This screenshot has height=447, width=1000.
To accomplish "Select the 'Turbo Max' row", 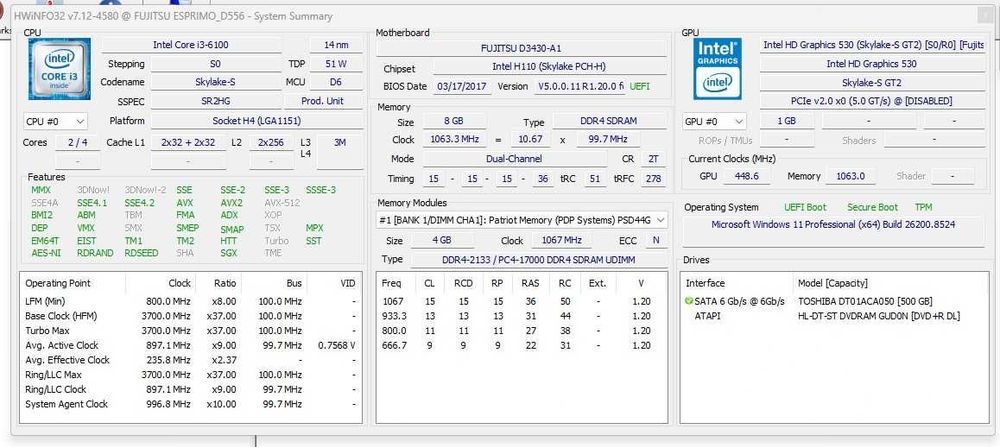I will [x=191, y=330].
